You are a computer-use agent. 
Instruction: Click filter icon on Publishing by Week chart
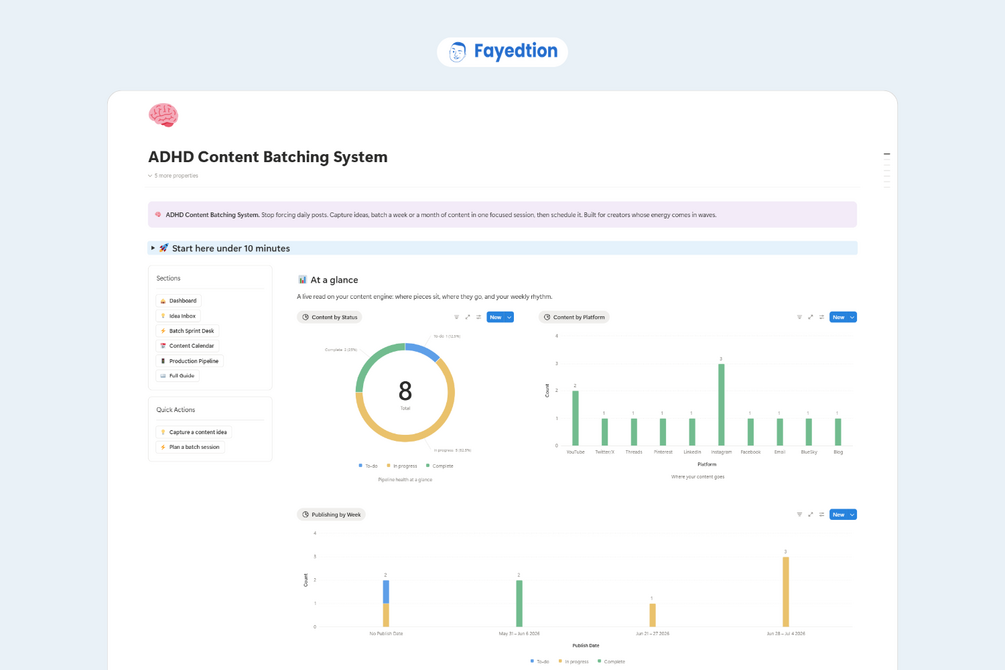point(799,515)
